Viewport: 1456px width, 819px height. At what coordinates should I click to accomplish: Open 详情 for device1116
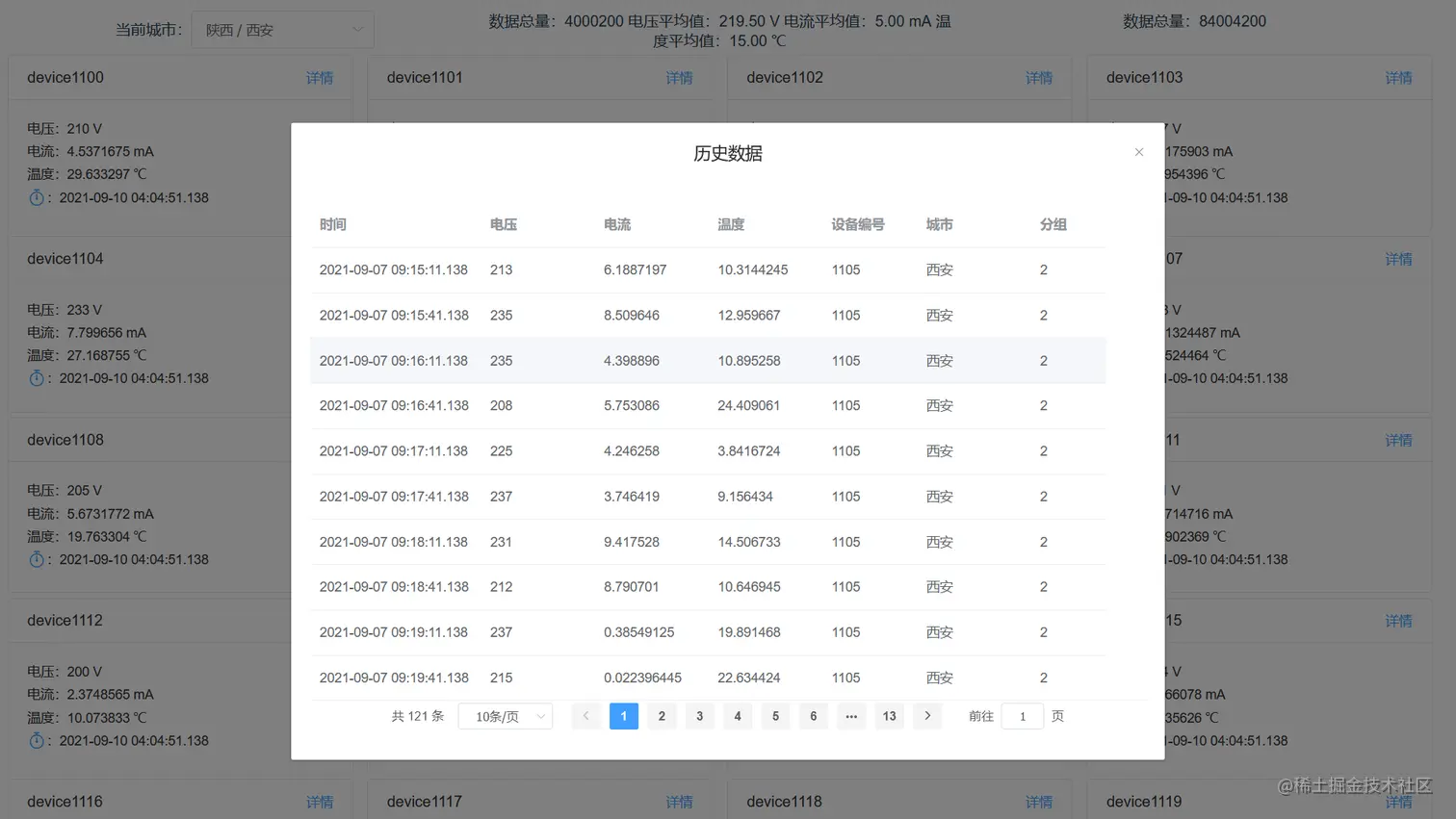(x=320, y=802)
